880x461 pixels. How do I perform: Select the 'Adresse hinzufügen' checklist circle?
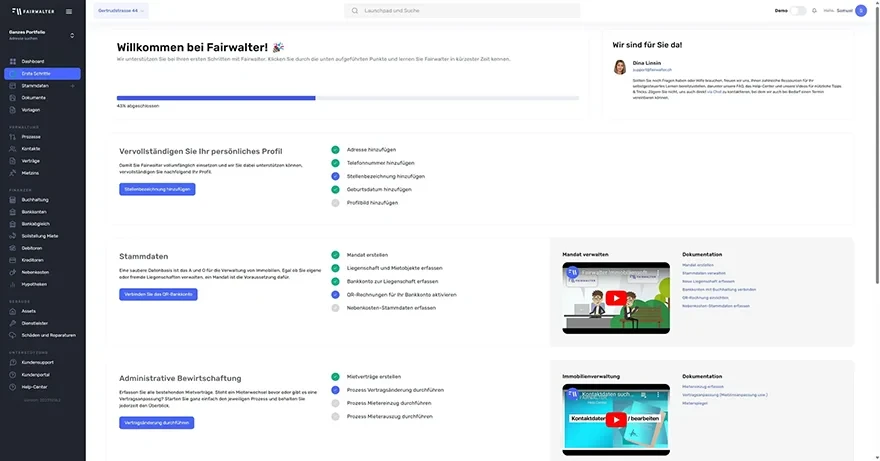pos(335,150)
